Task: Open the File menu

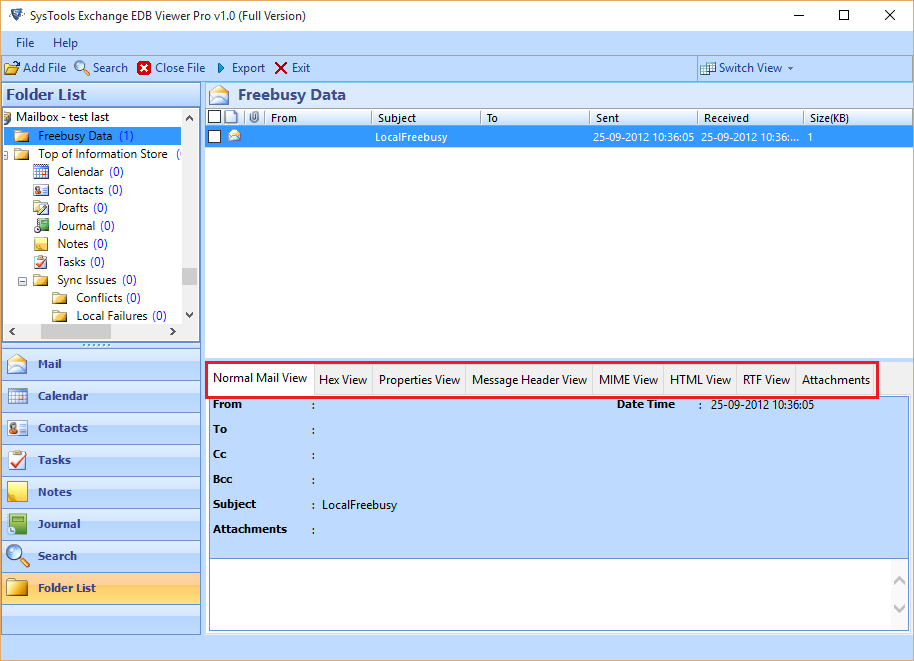Action: tap(25, 43)
